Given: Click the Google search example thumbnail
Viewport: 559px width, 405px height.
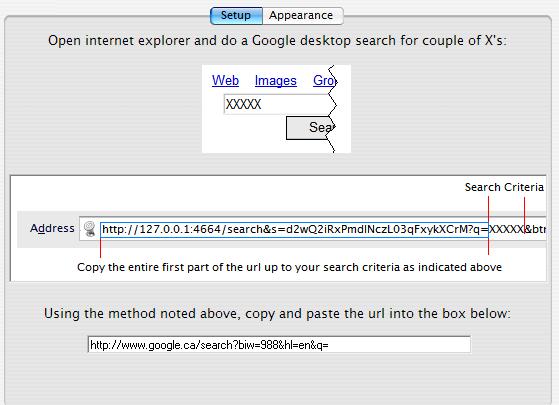Looking at the screenshot, I should (277, 109).
